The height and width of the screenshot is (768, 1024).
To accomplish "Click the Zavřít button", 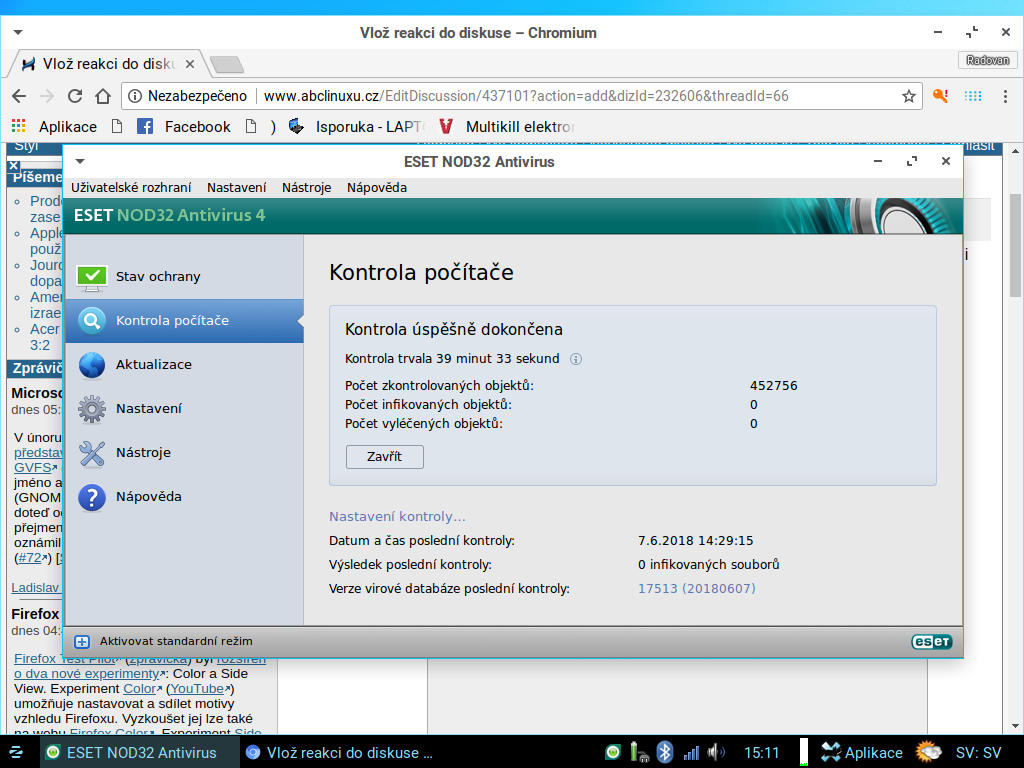I will (385, 456).
